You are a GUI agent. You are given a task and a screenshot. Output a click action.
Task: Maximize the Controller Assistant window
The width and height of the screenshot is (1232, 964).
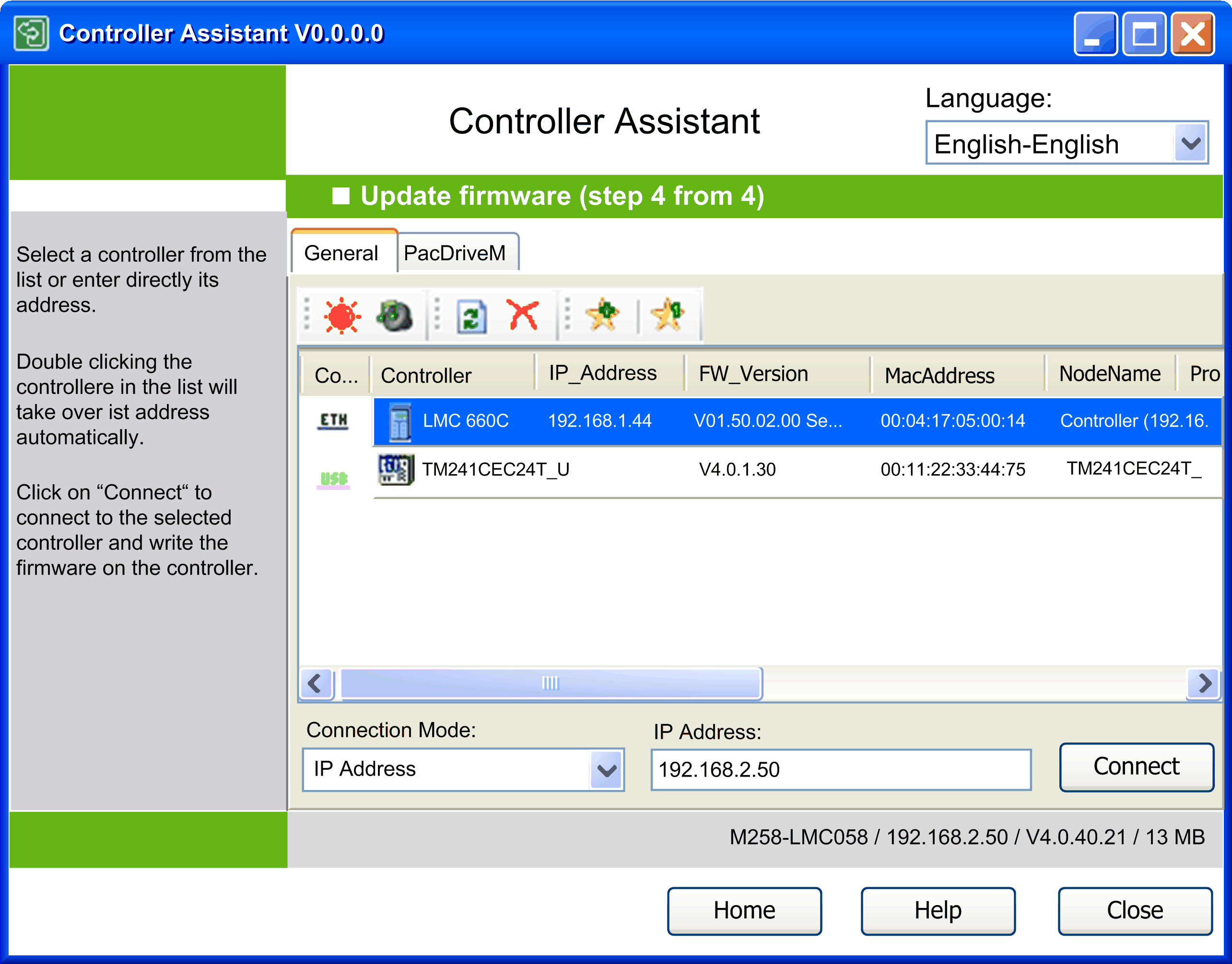[1144, 34]
